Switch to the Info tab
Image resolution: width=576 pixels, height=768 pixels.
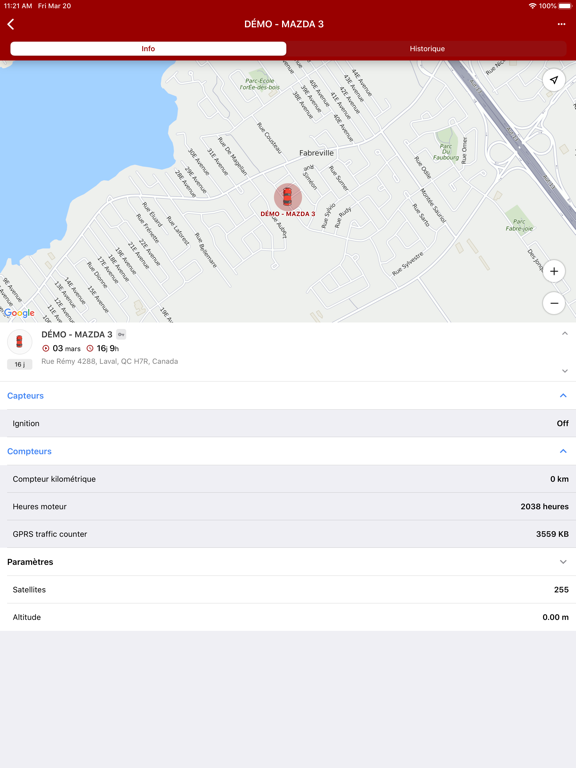coord(148,48)
